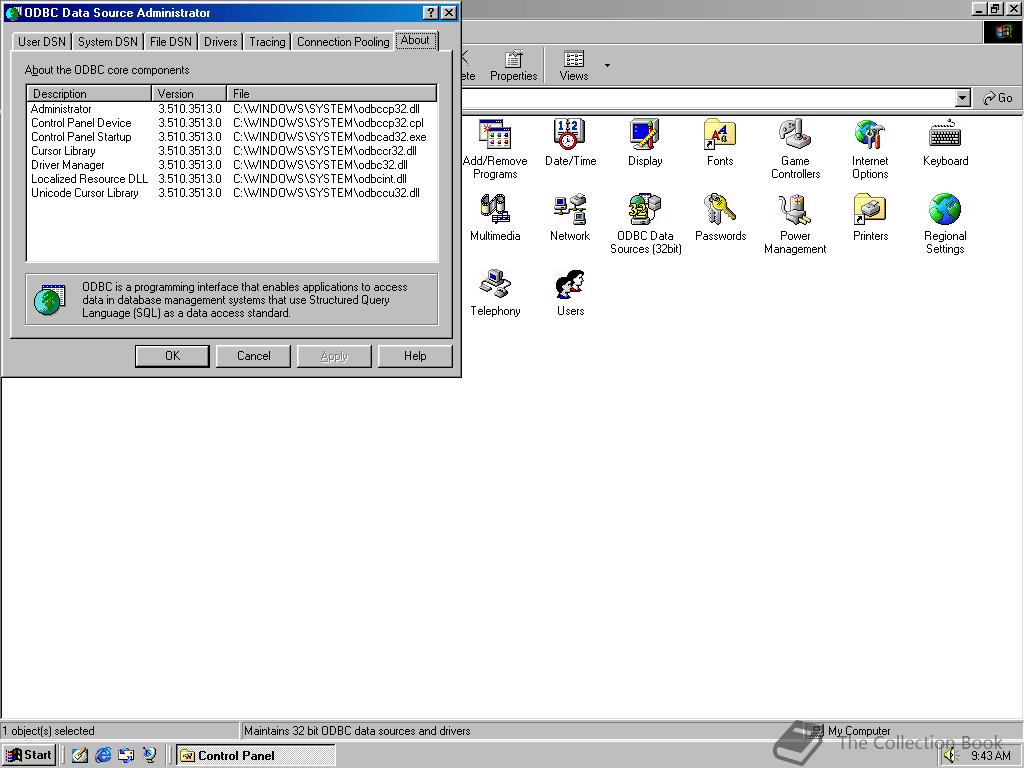1024x768 pixels.
Task: Switch to the System DSN tab
Action: 108,42
